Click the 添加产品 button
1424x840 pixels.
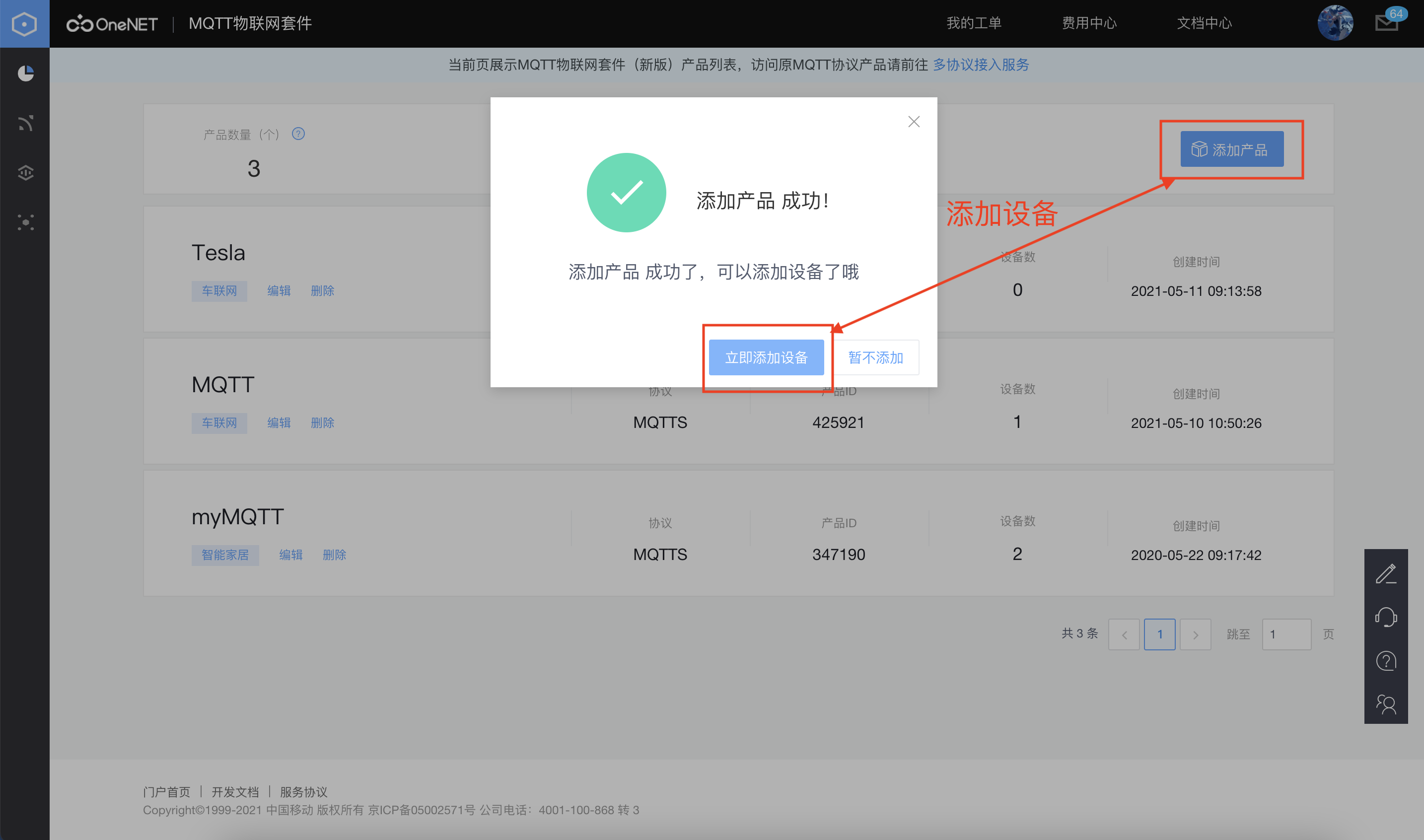pos(1233,149)
